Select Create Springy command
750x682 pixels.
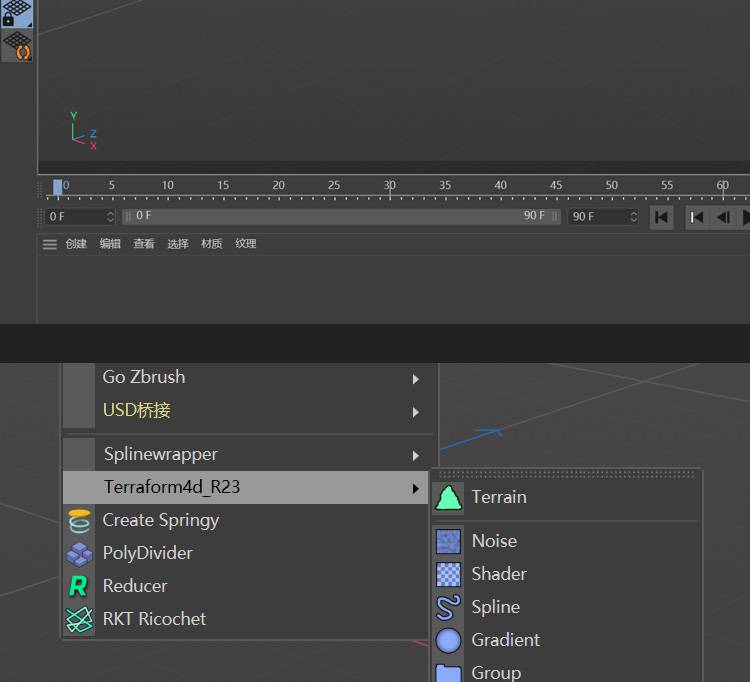point(245,520)
